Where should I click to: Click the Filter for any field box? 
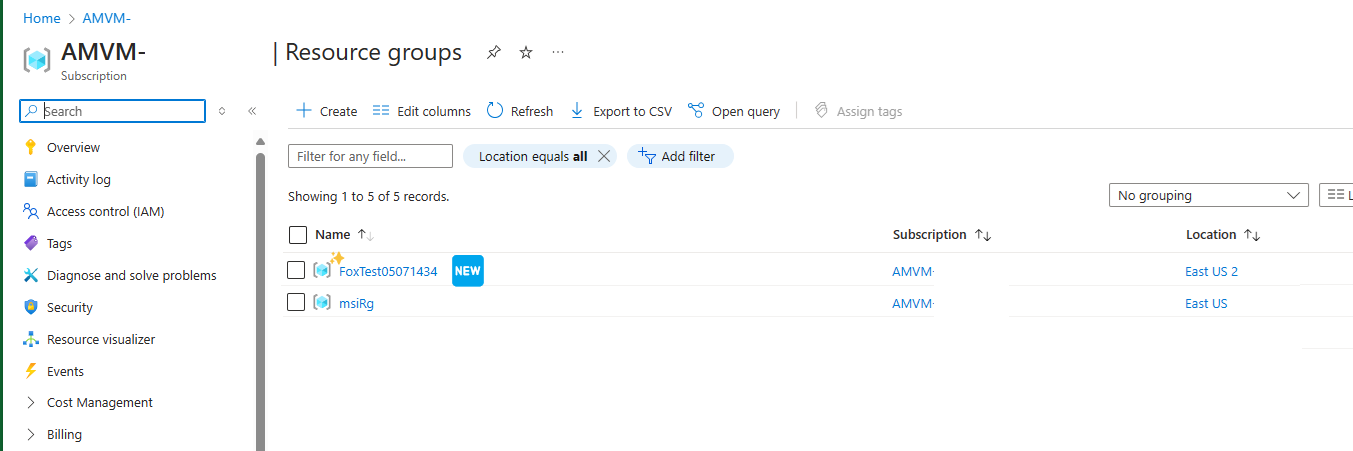tap(370, 156)
